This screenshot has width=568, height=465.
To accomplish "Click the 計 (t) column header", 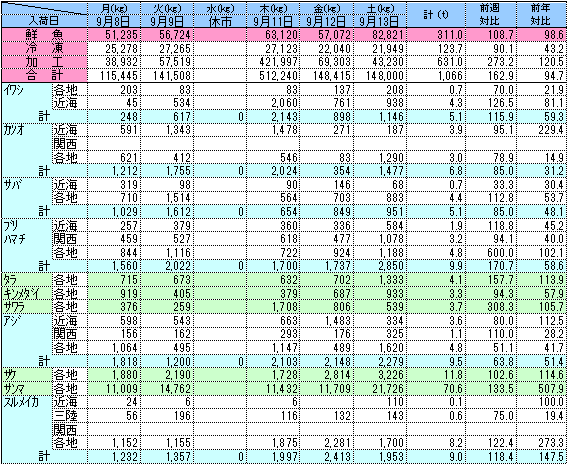I will [x=436, y=15].
